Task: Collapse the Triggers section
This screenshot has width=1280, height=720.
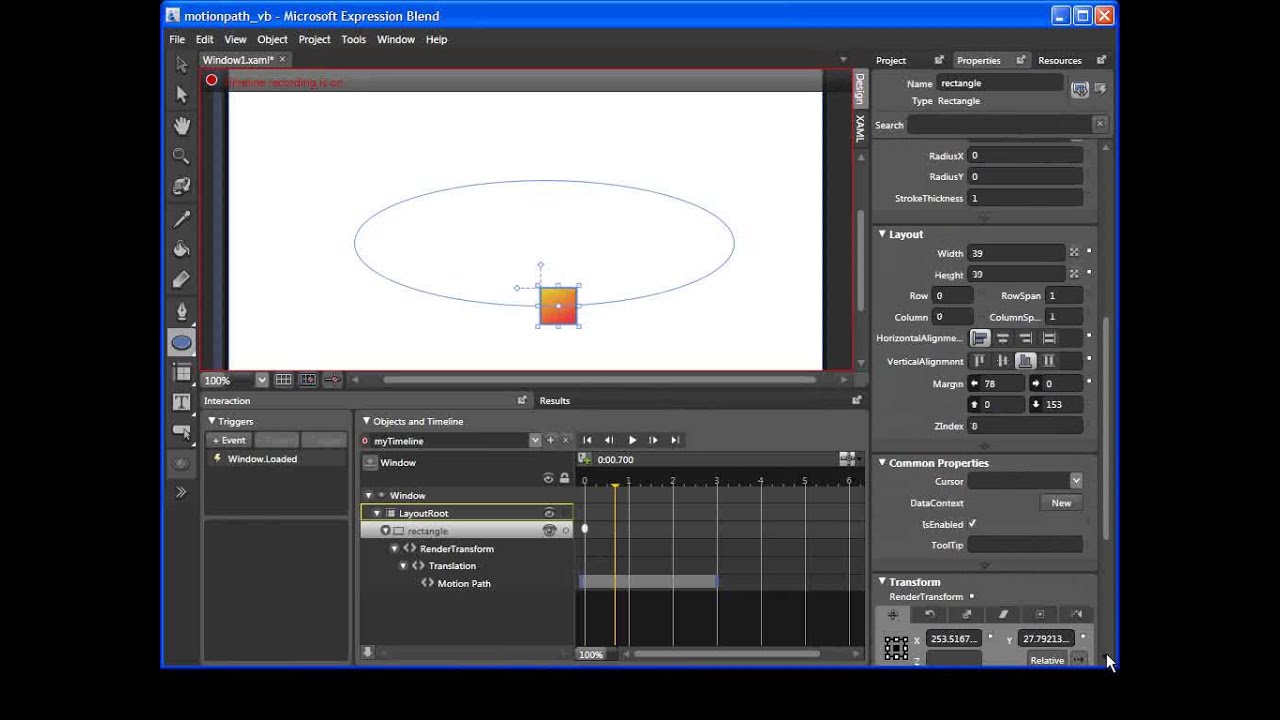Action: click(x=211, y=421)
